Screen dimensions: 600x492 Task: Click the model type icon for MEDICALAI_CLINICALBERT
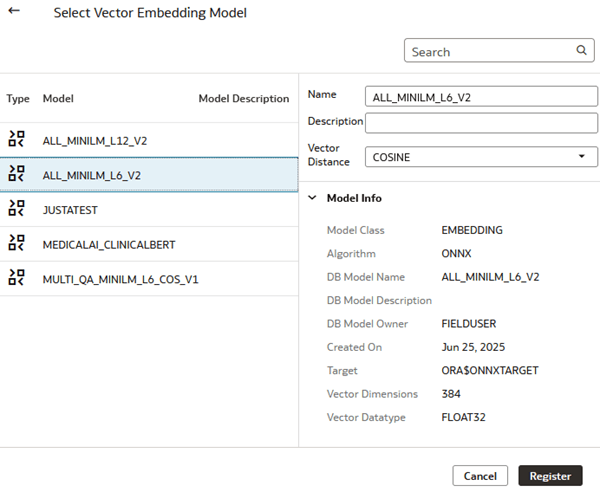(16, 243)
